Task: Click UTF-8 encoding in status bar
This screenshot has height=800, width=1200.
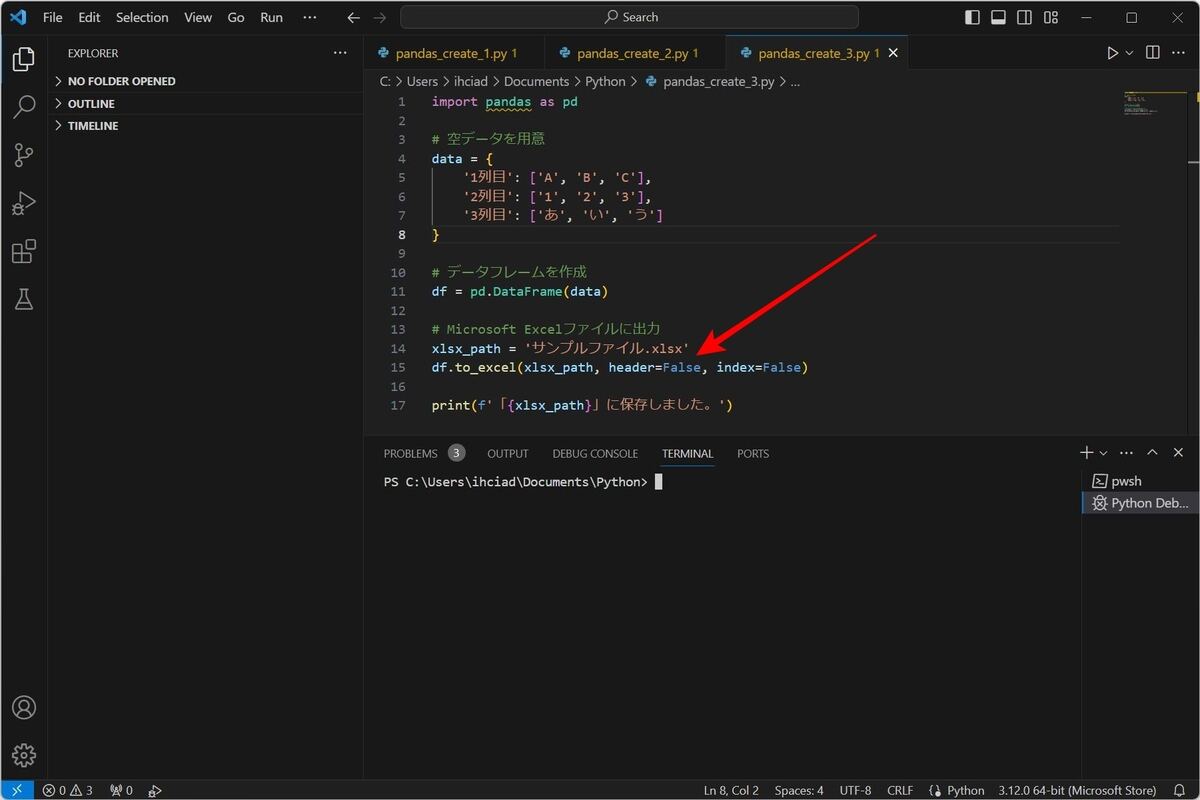Action: pyautogui.click(x=855, y=790)
